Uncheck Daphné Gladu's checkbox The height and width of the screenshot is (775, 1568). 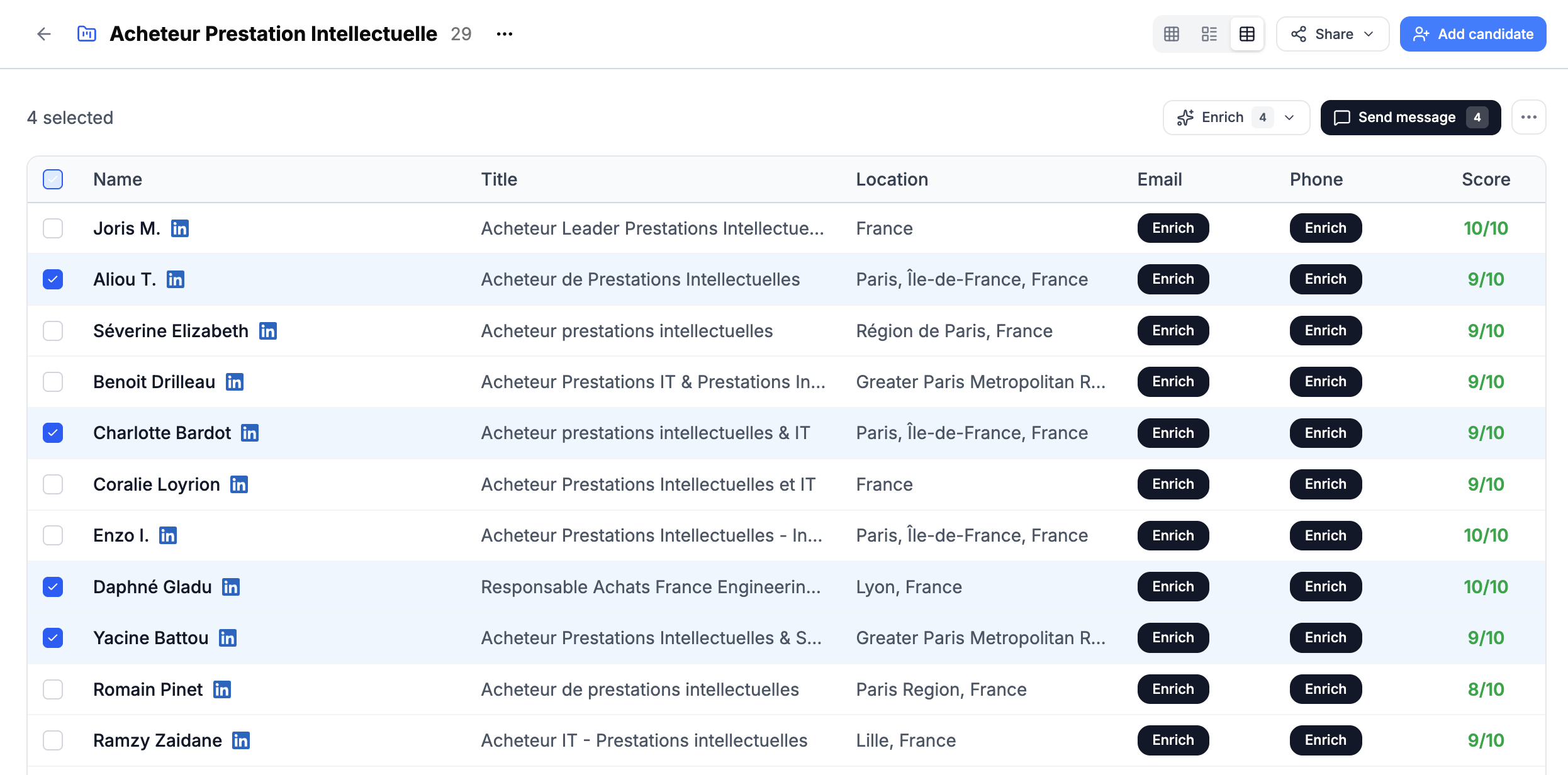(53, 587)
